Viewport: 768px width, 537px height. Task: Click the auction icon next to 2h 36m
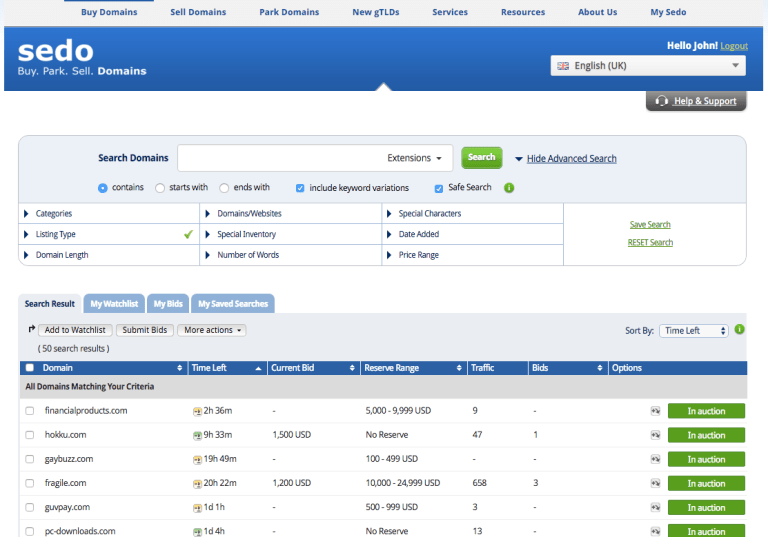[x=197, y=412]
